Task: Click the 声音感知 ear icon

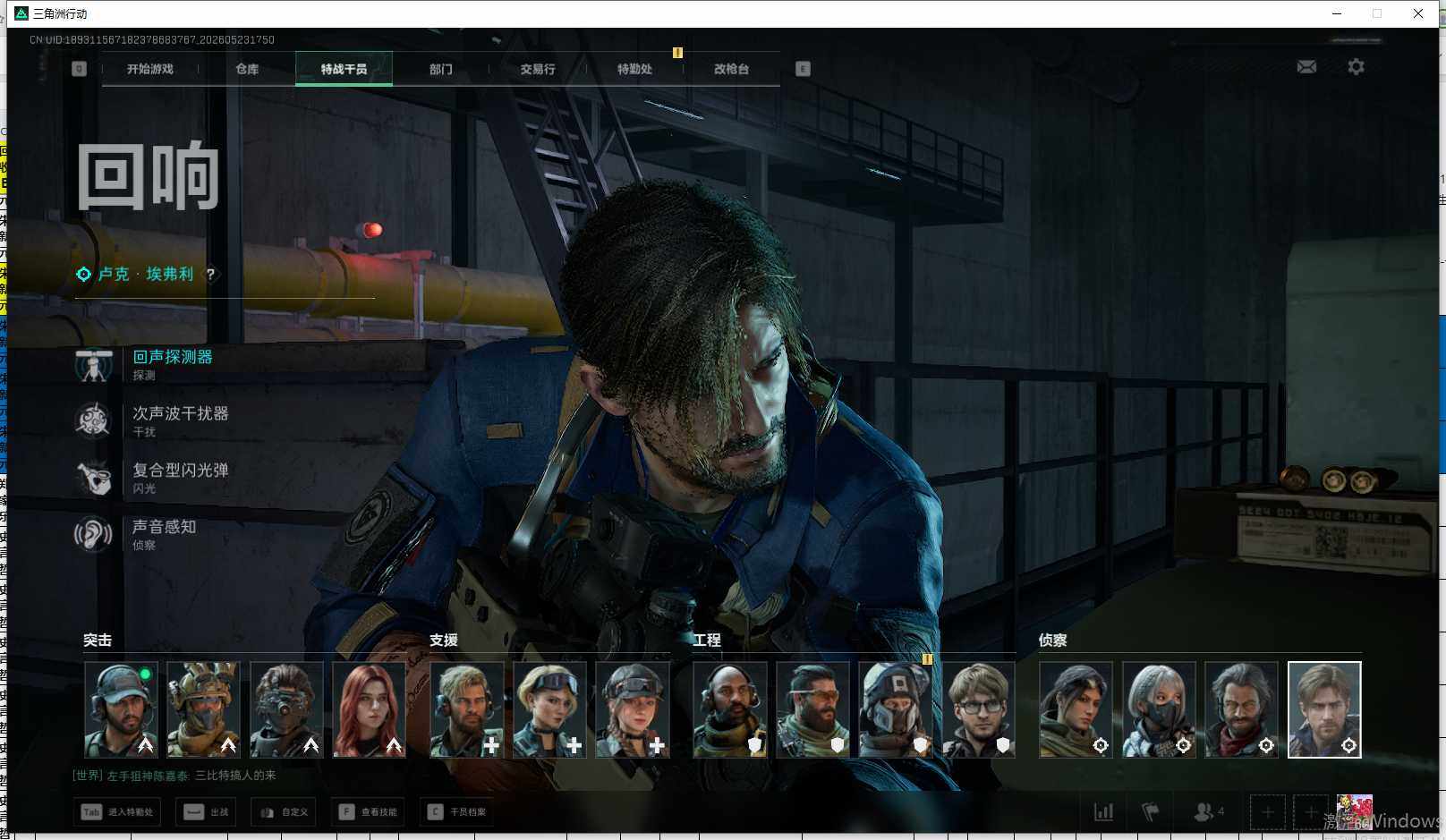Action: pos(93,534)
